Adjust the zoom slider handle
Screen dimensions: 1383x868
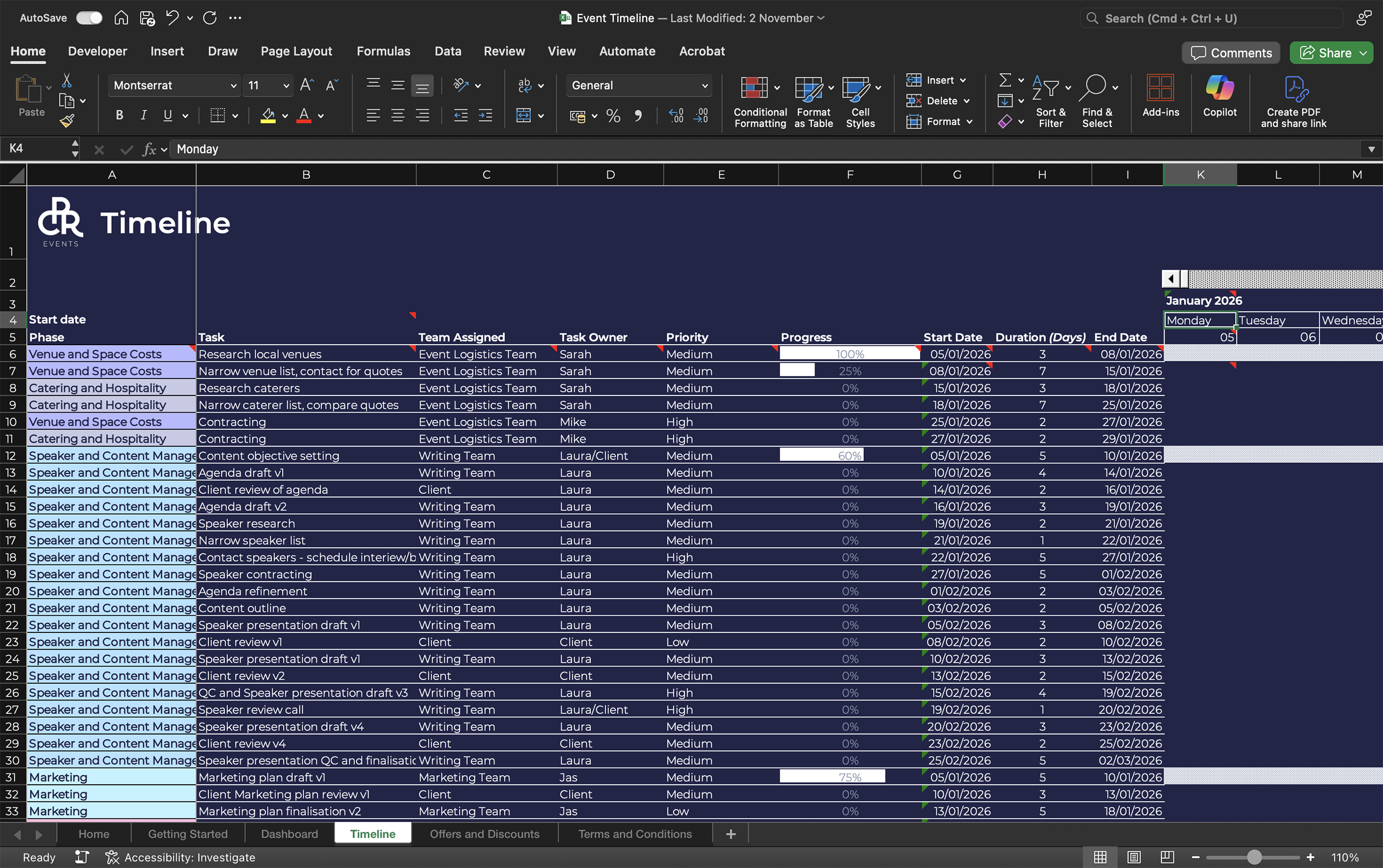coord(1254,857)
